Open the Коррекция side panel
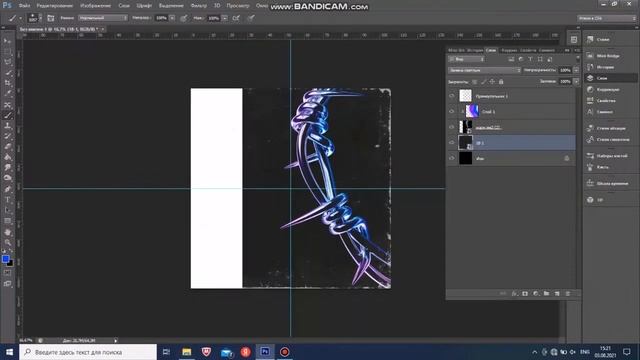Viewport: 640px width, 360px height. [x=608, y=89]
